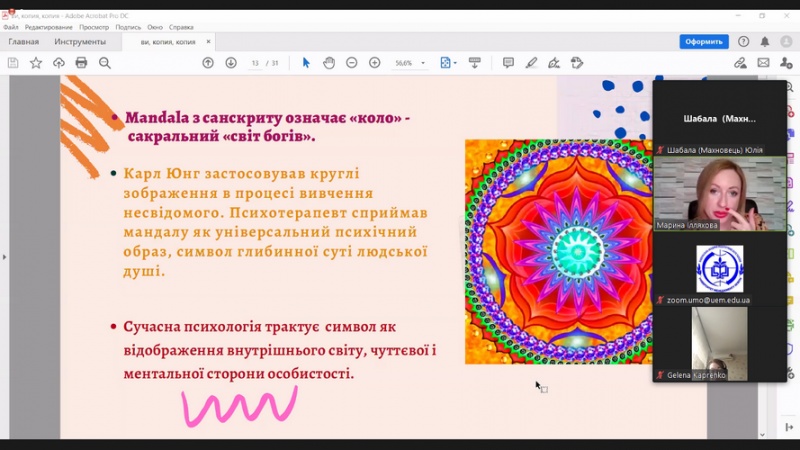Switch to the Инструменты tab
This screenshot has width=800, height=450.
click(x=81, y=42)
